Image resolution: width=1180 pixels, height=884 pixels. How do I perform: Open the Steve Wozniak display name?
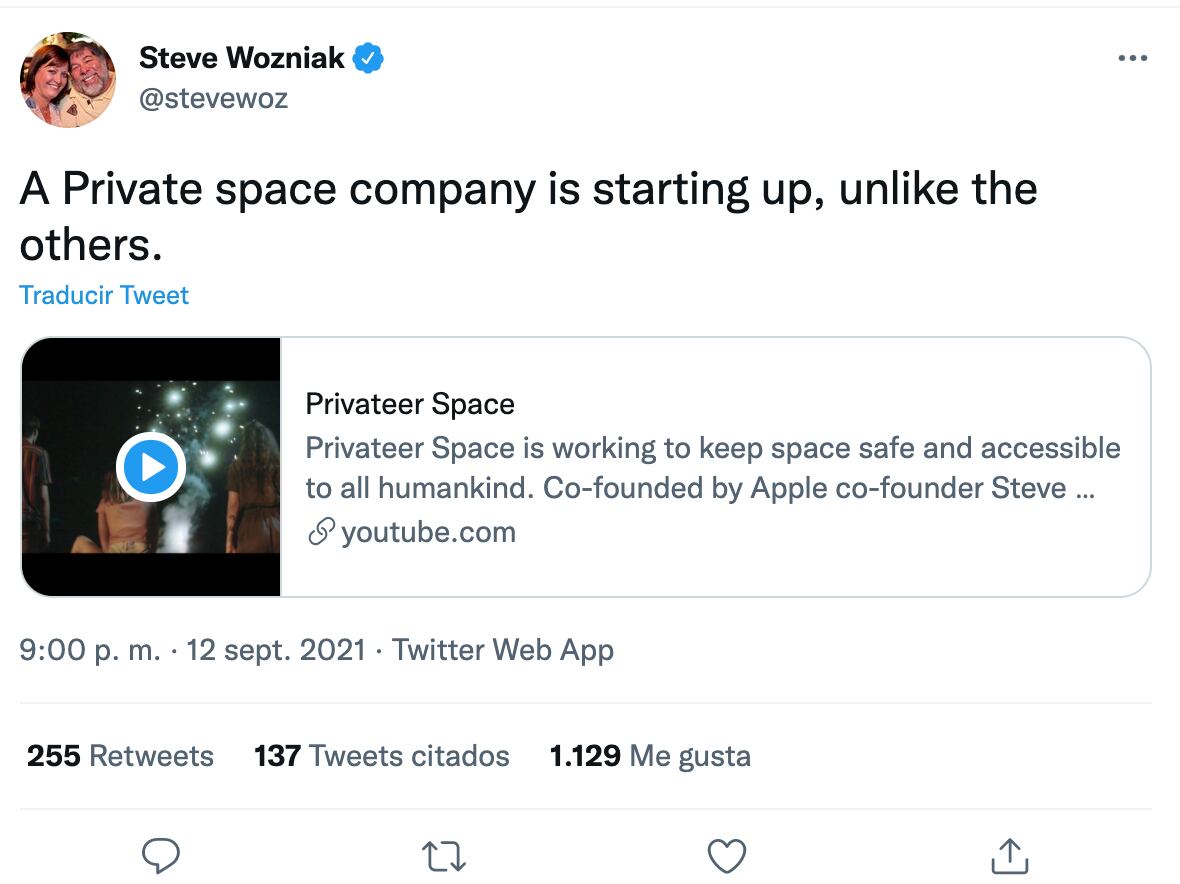pyautogui.click(x=241, y=59)
